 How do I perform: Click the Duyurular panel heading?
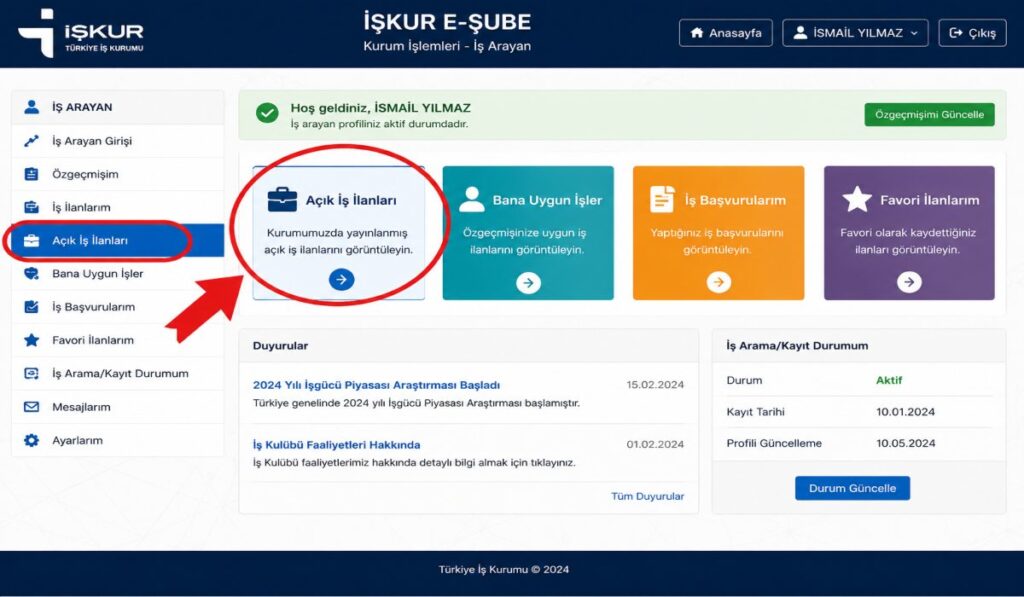pos(280,346)
